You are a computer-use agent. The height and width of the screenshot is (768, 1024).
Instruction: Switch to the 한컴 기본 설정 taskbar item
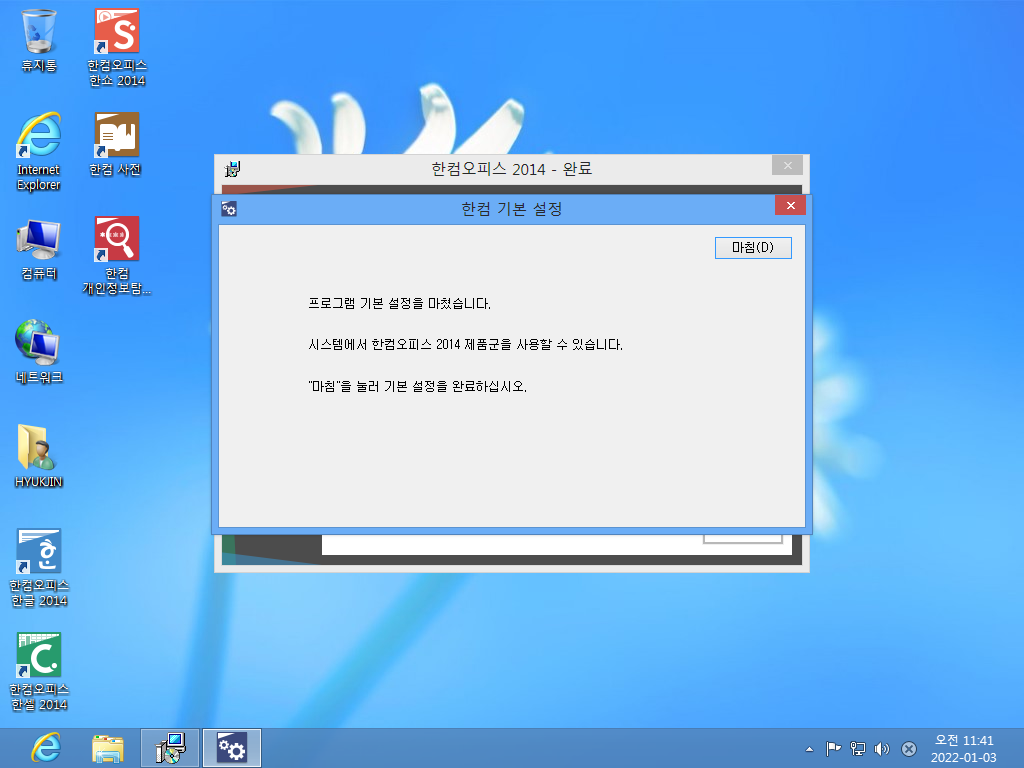[232, 748]
